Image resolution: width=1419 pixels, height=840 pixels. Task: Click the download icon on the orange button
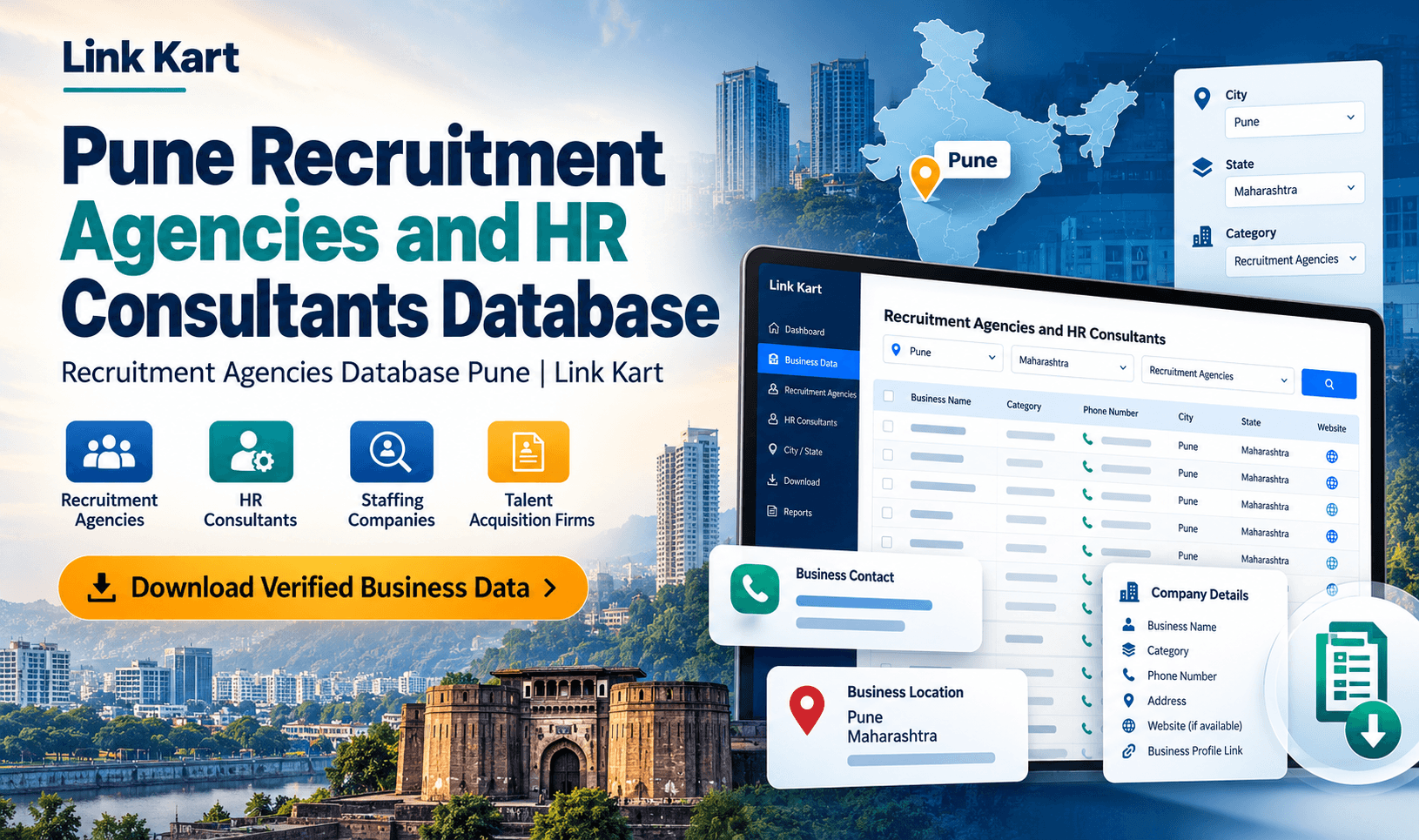tap(102, 588)
